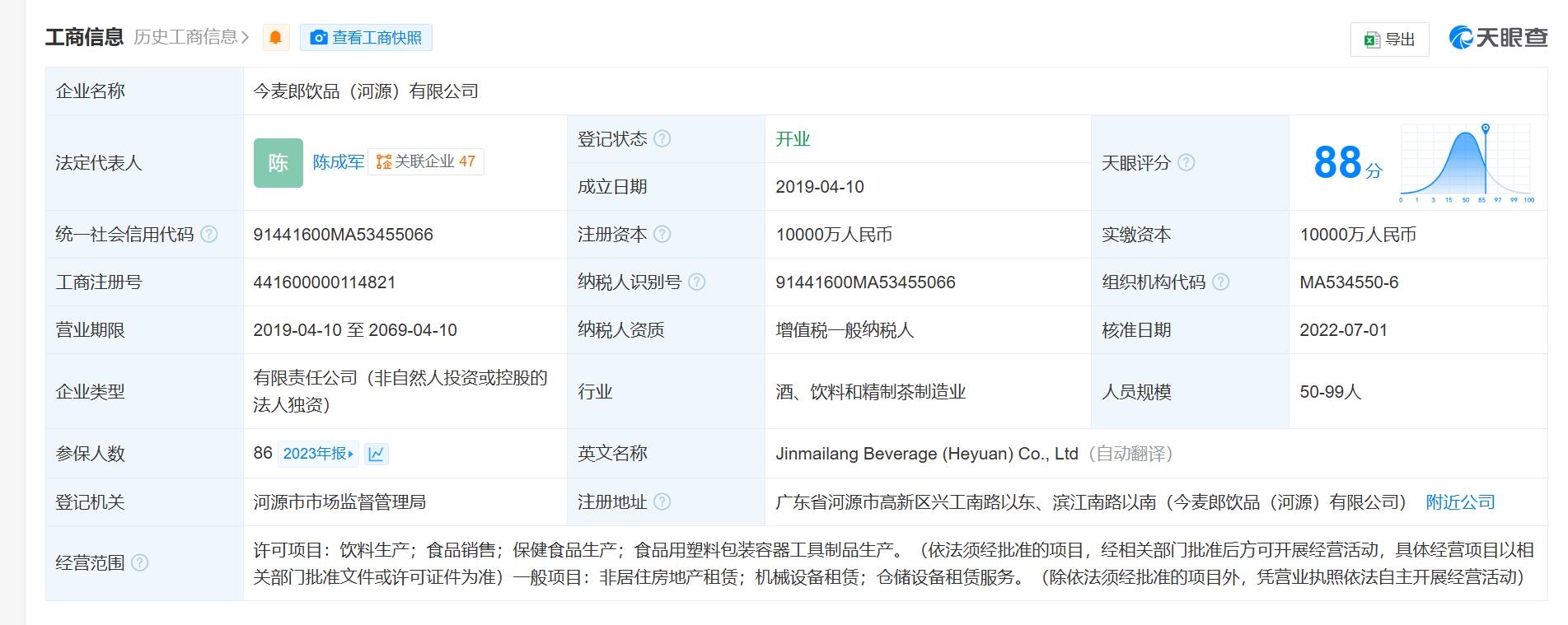Click 增值税一般纳税人 taxpayer qualification
This screenshot has width=1568, height=625.
pos(845,330)
